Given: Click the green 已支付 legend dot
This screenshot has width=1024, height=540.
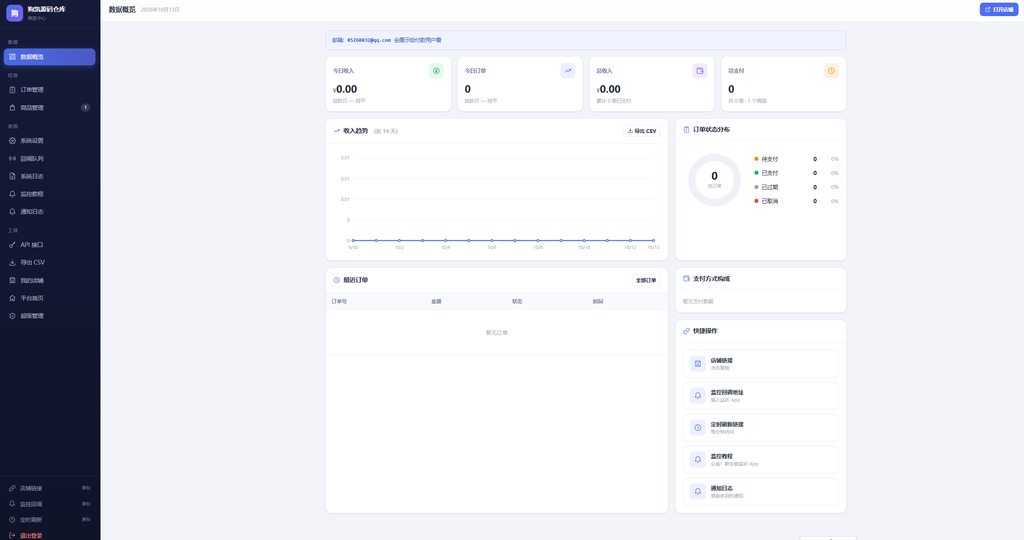Looking at the screenshot, I should 756,173.
